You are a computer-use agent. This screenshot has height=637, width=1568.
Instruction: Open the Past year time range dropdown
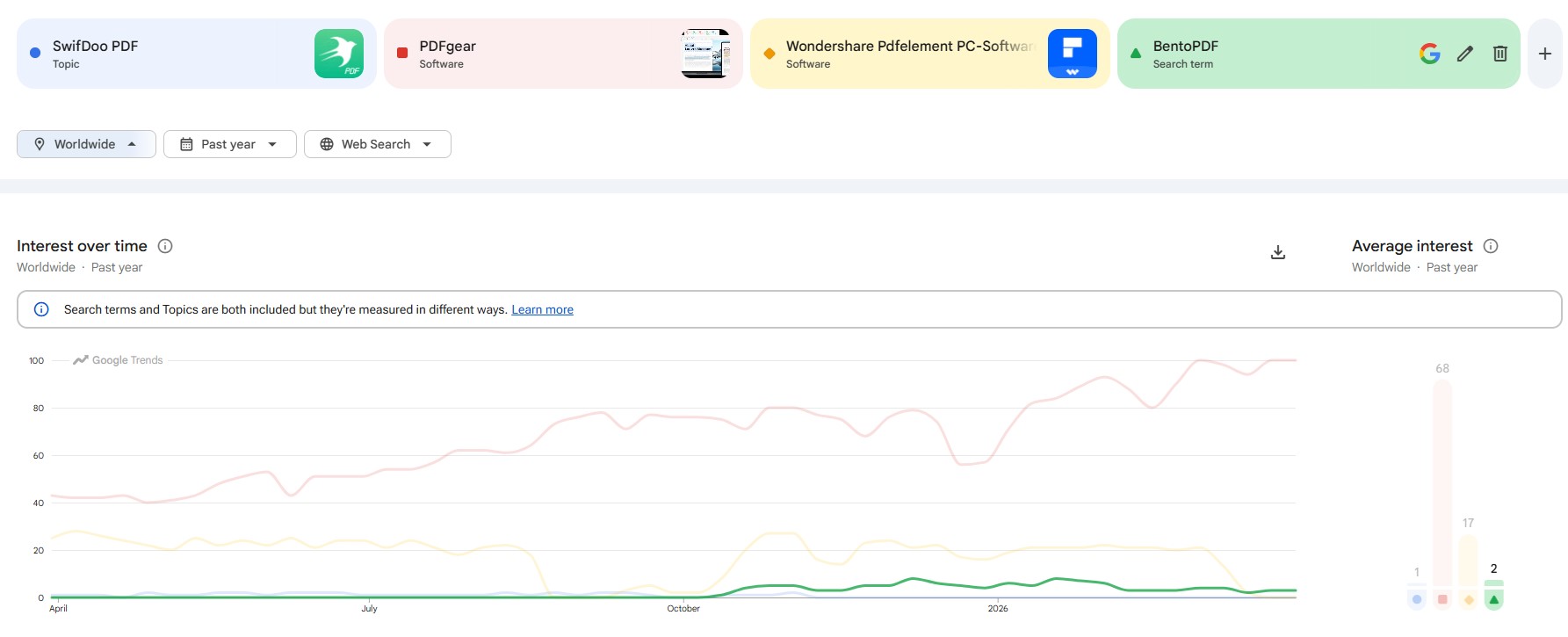click(x=230, y=144)
